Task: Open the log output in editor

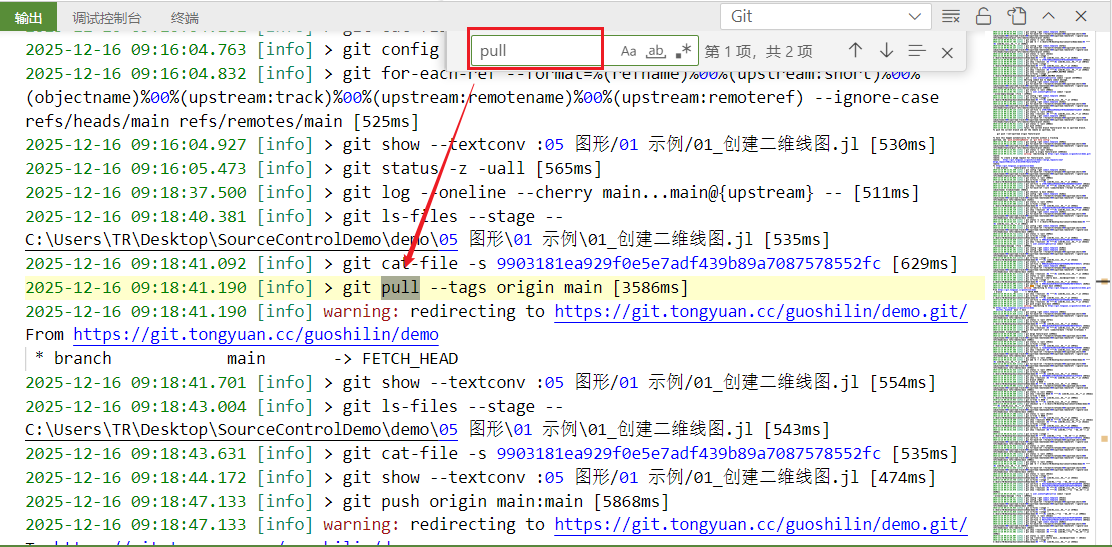Action: tap(1016, 16)
